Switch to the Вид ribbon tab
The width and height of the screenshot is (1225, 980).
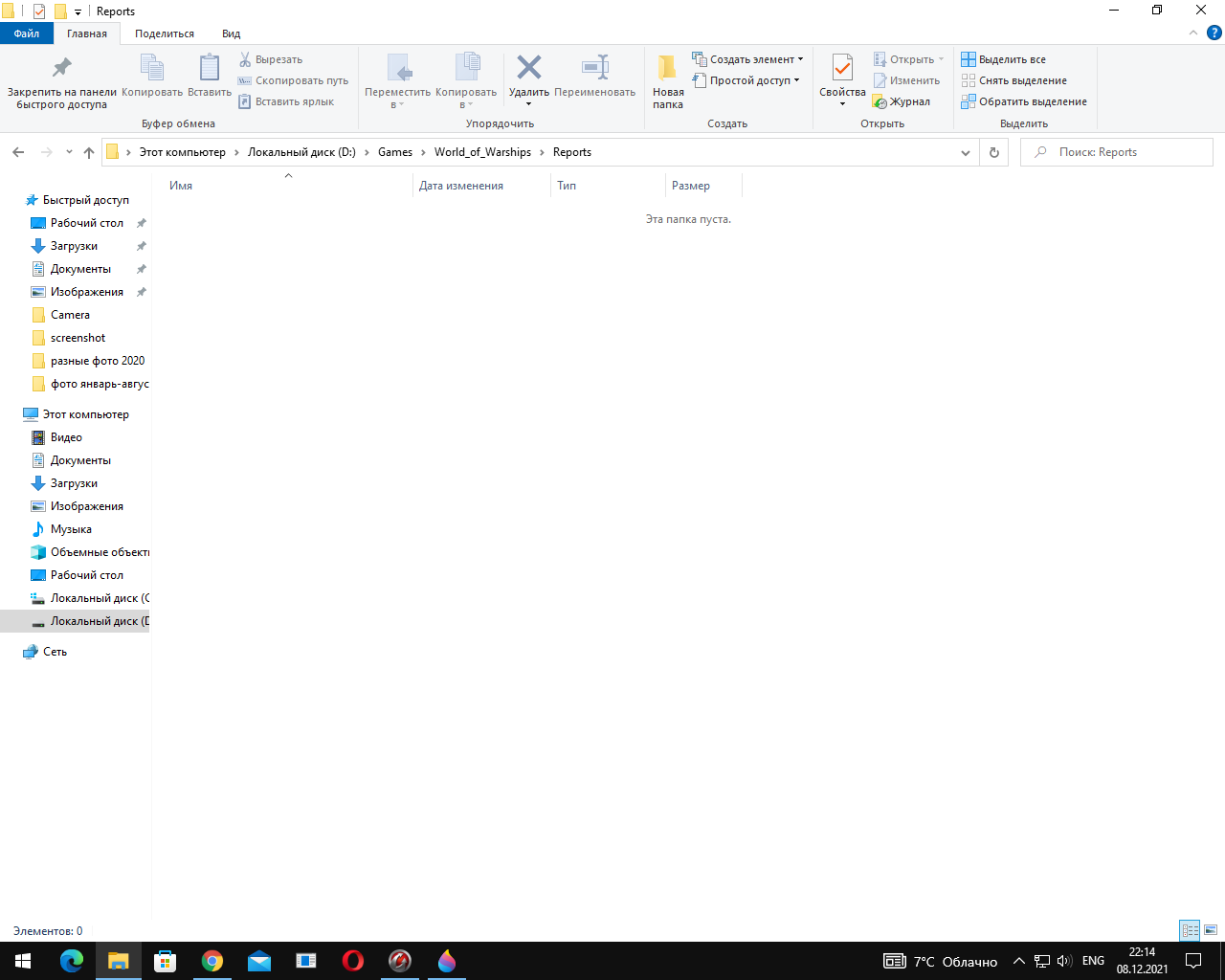[232, 33]
